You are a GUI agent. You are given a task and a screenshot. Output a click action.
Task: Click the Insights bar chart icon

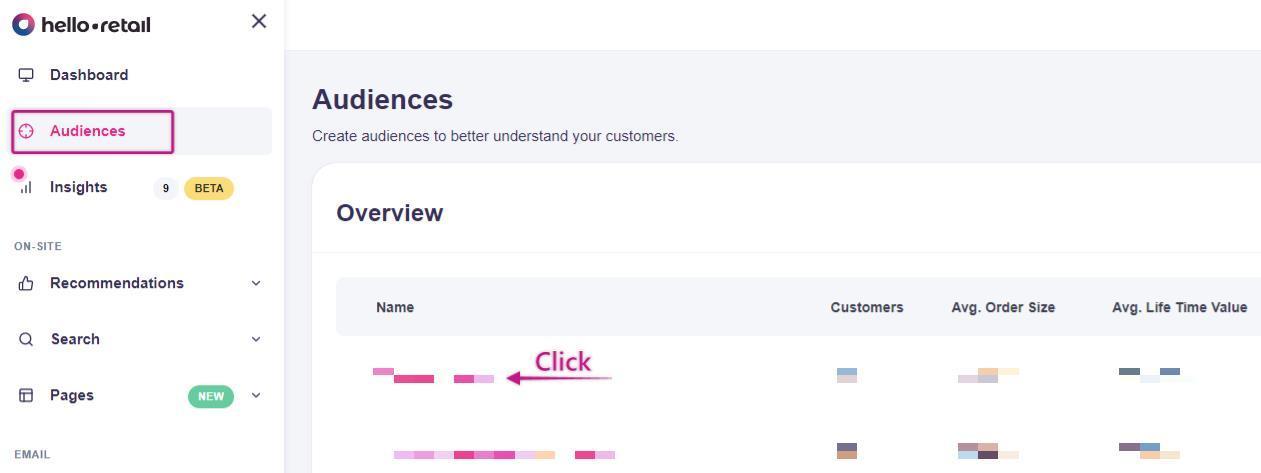point(26,187)
